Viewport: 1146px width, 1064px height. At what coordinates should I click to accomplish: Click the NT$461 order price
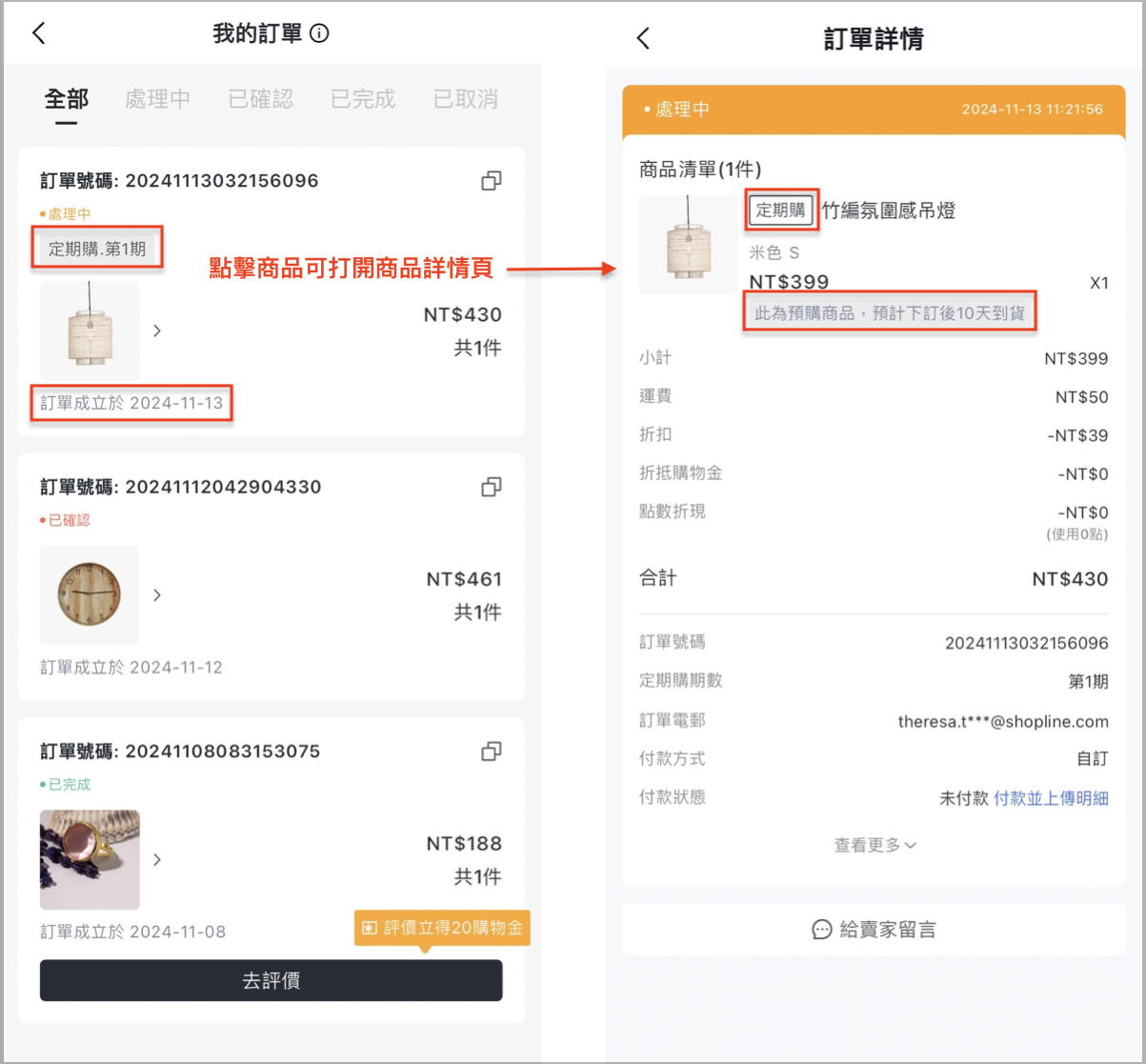point(464,579)
